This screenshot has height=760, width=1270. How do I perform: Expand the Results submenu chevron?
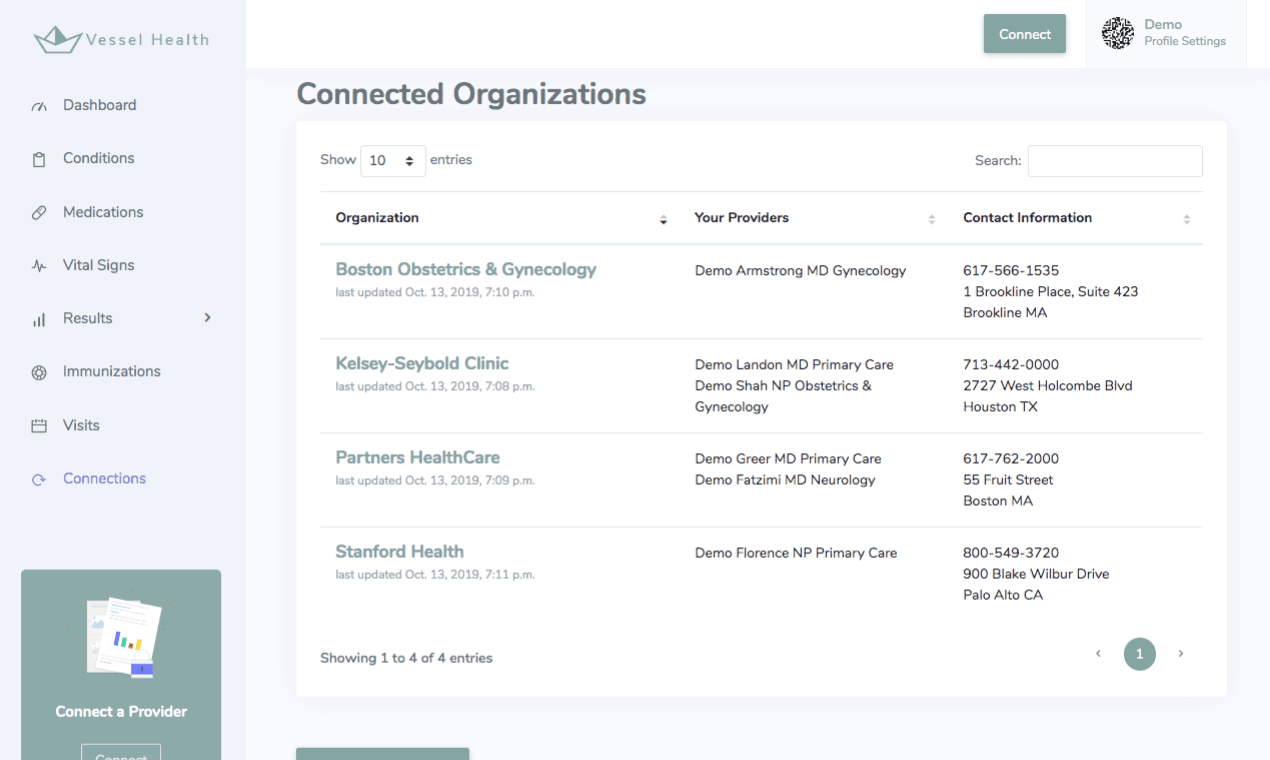click(x=208, y=318)
